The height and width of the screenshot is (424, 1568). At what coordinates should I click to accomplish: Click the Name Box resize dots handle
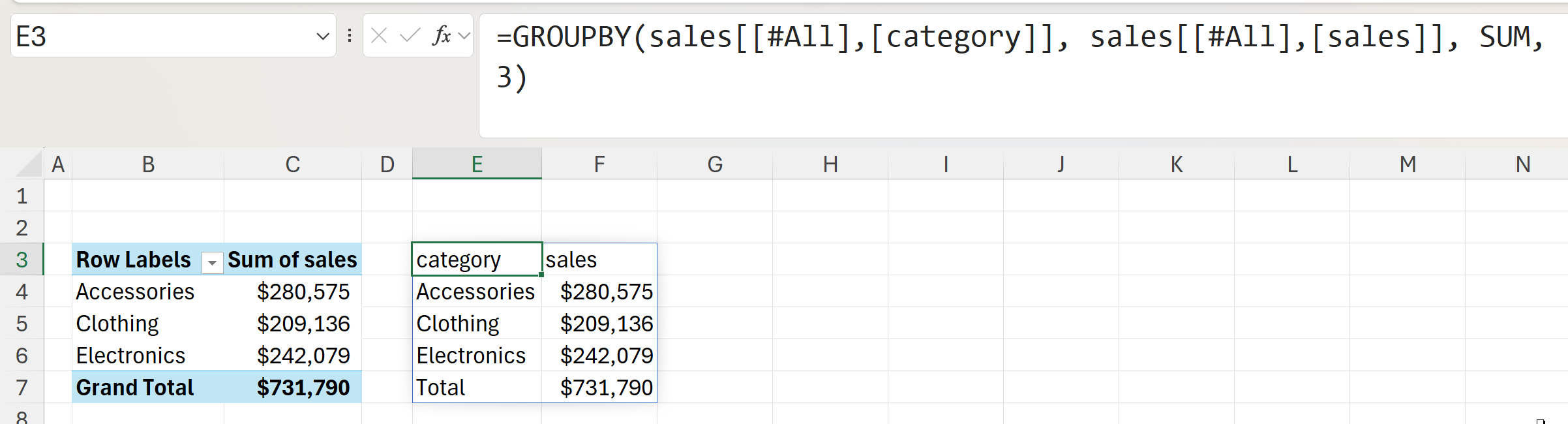(350, 36)
